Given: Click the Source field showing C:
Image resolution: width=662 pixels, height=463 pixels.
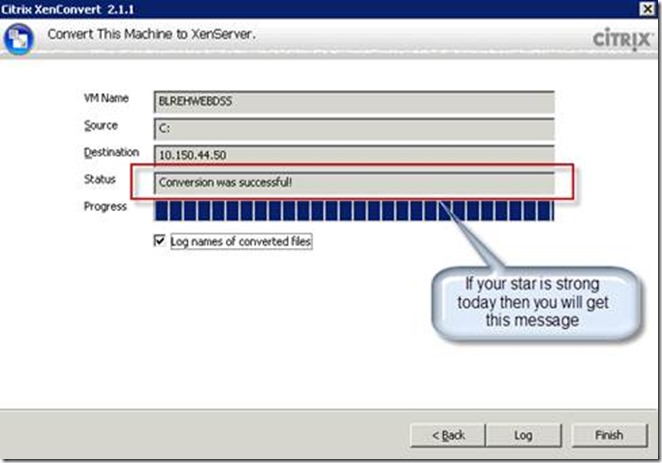Looking at the screenshot, I should coord(354,129).
